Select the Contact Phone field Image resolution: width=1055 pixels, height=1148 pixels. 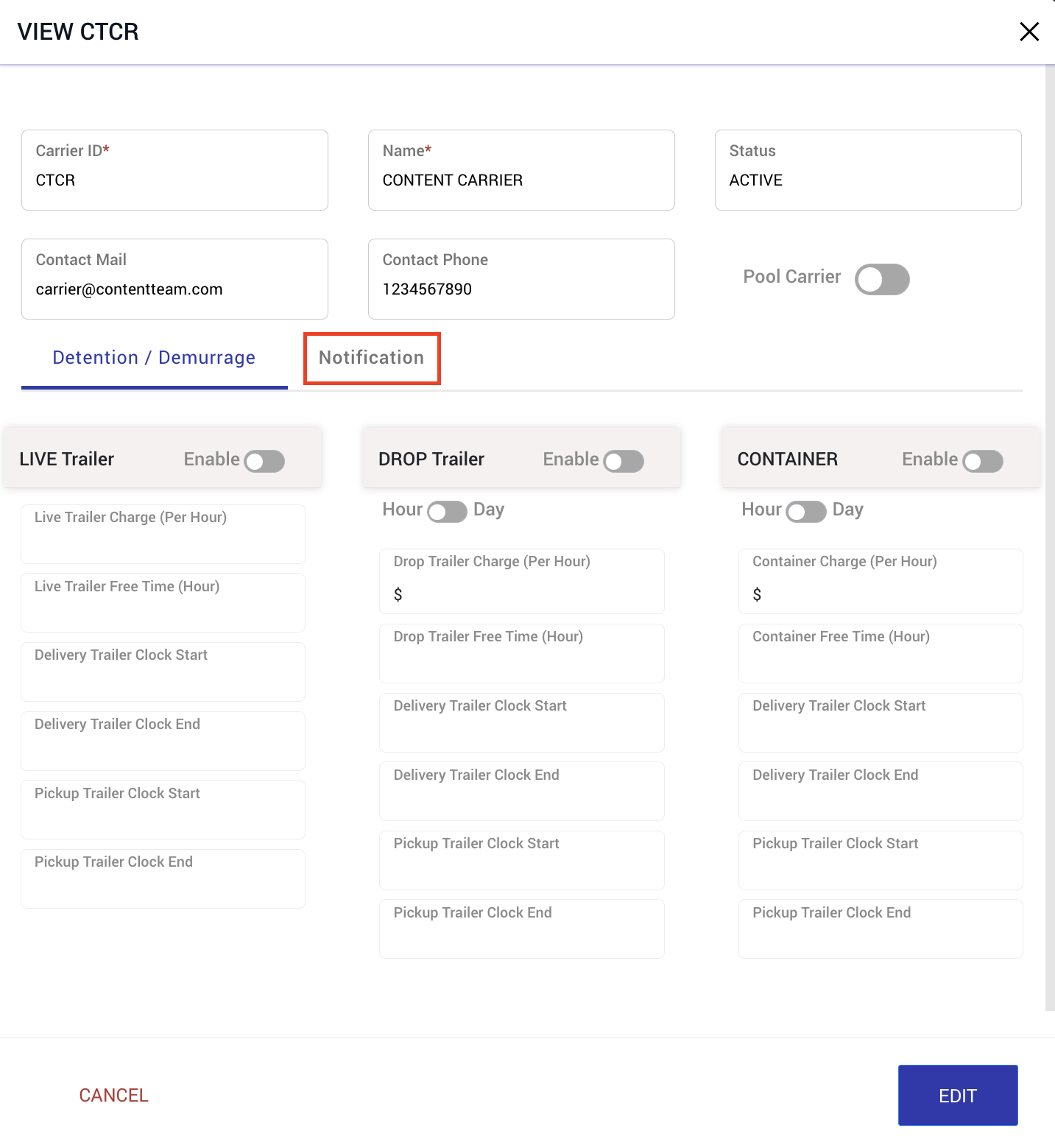point(521,289)
